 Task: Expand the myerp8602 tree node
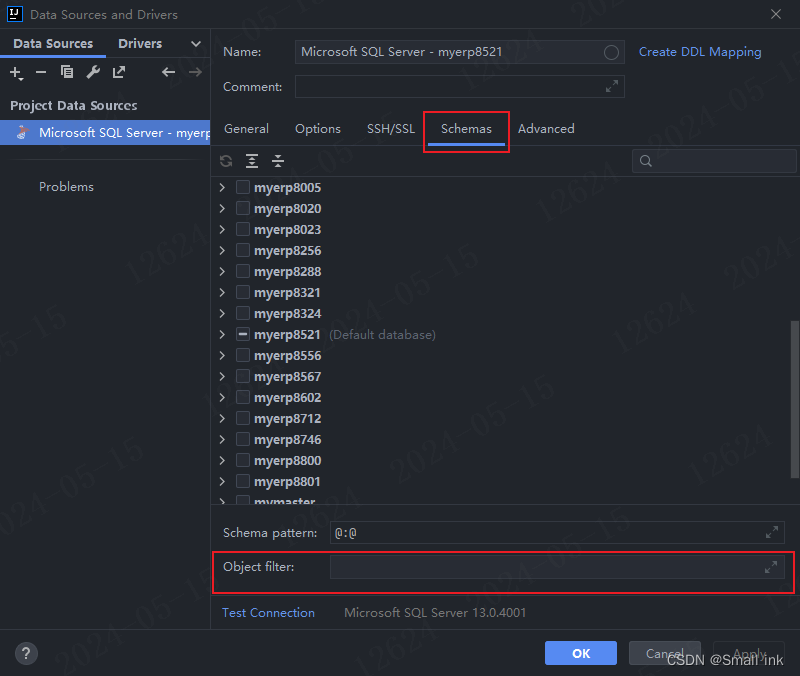coord(222,397)
